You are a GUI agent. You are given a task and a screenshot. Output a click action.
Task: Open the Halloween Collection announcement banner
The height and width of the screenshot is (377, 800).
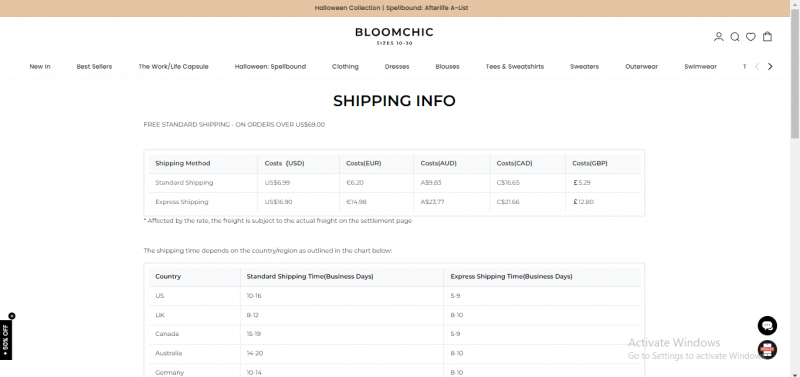coord(391,8)
